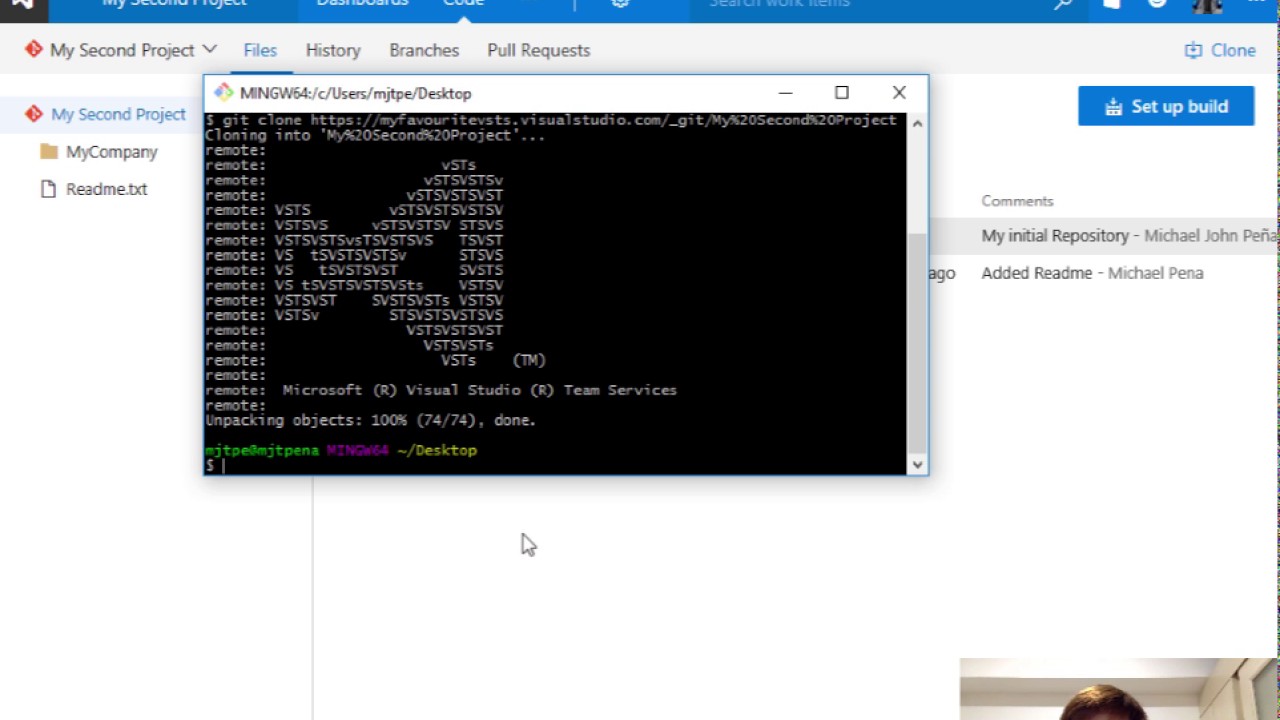Click the search magnifier icon
This screenshot has width=1280, height=720.
click(x=1063, y=4)
